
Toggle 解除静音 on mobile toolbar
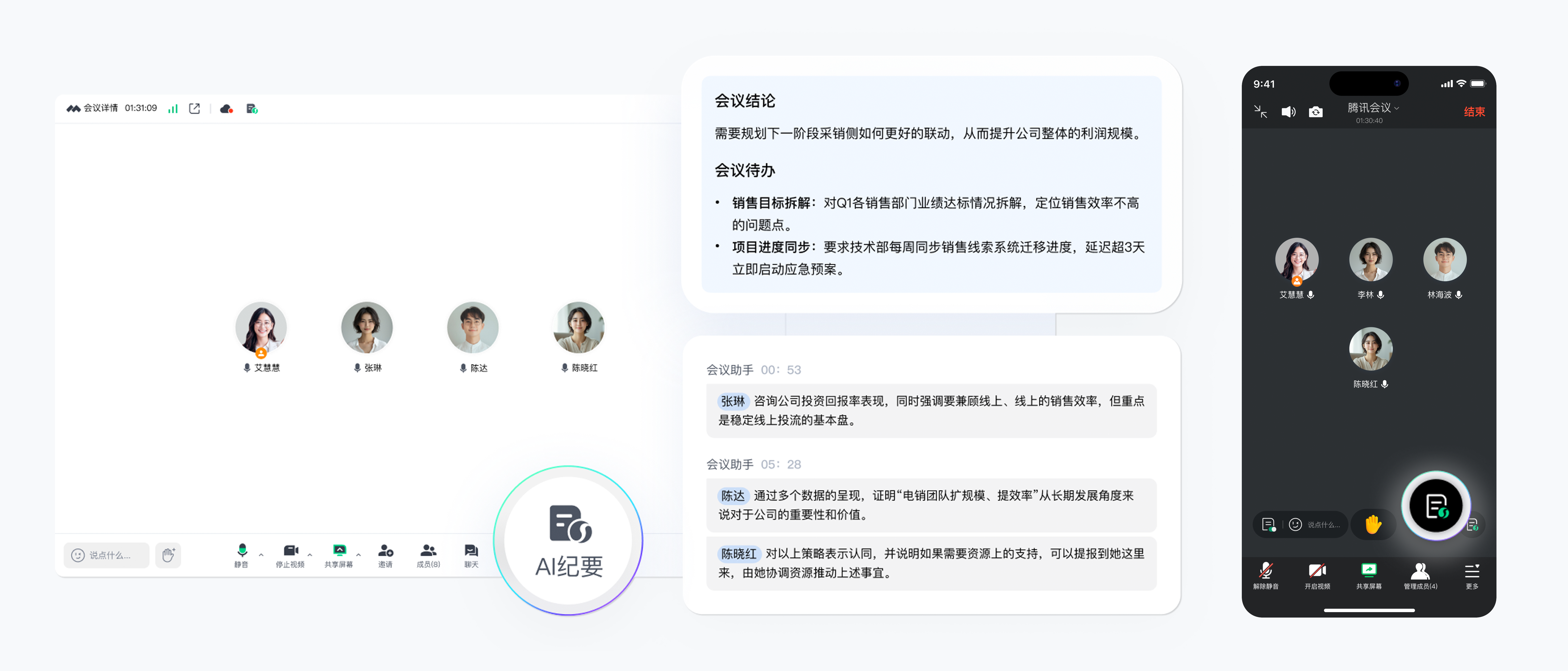pyautogui.click(x=1266, y=575)
